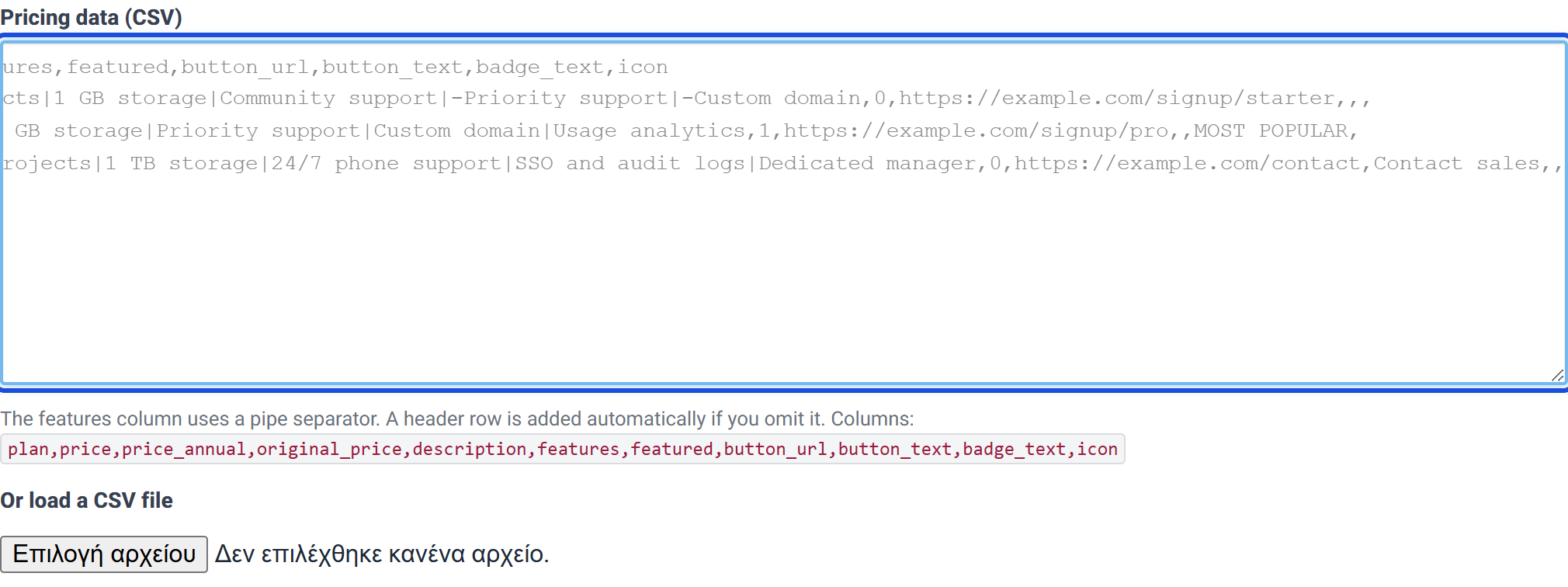Click the Επιλογή αρχείου file chooser button
The height and width of the screenshot is (587, 1568).
click(x=104, y=554)
